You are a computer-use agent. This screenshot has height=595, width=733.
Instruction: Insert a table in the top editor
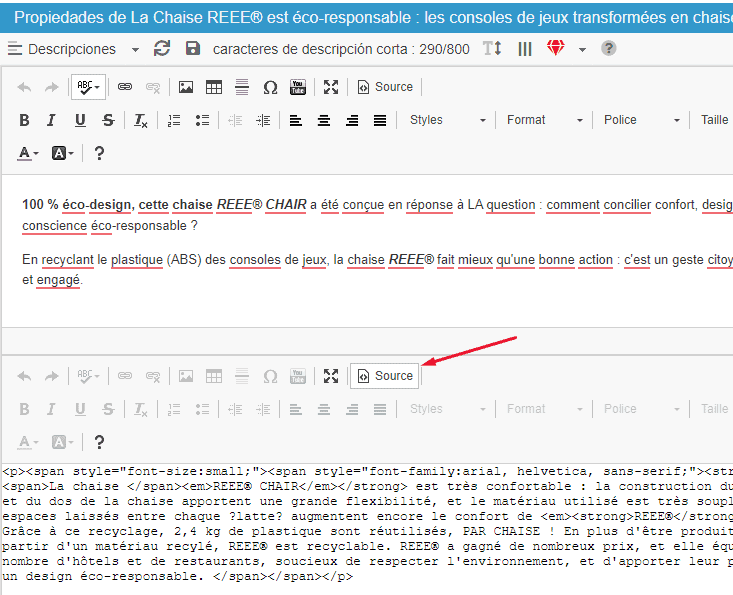pyautogui.click(x=213, y=87)
